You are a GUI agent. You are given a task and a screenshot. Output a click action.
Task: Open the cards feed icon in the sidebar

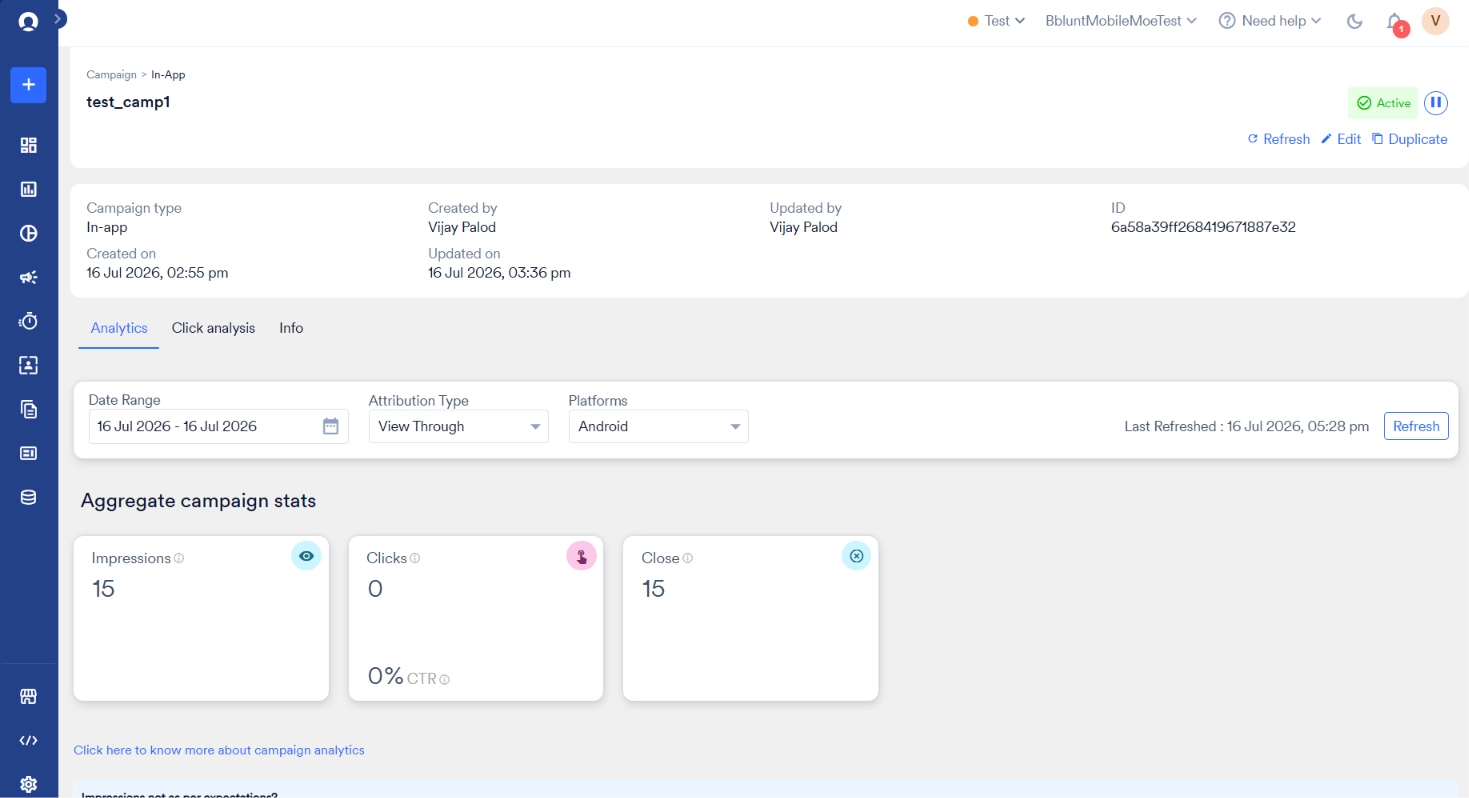pyautogui.click(x=28, y=453)
